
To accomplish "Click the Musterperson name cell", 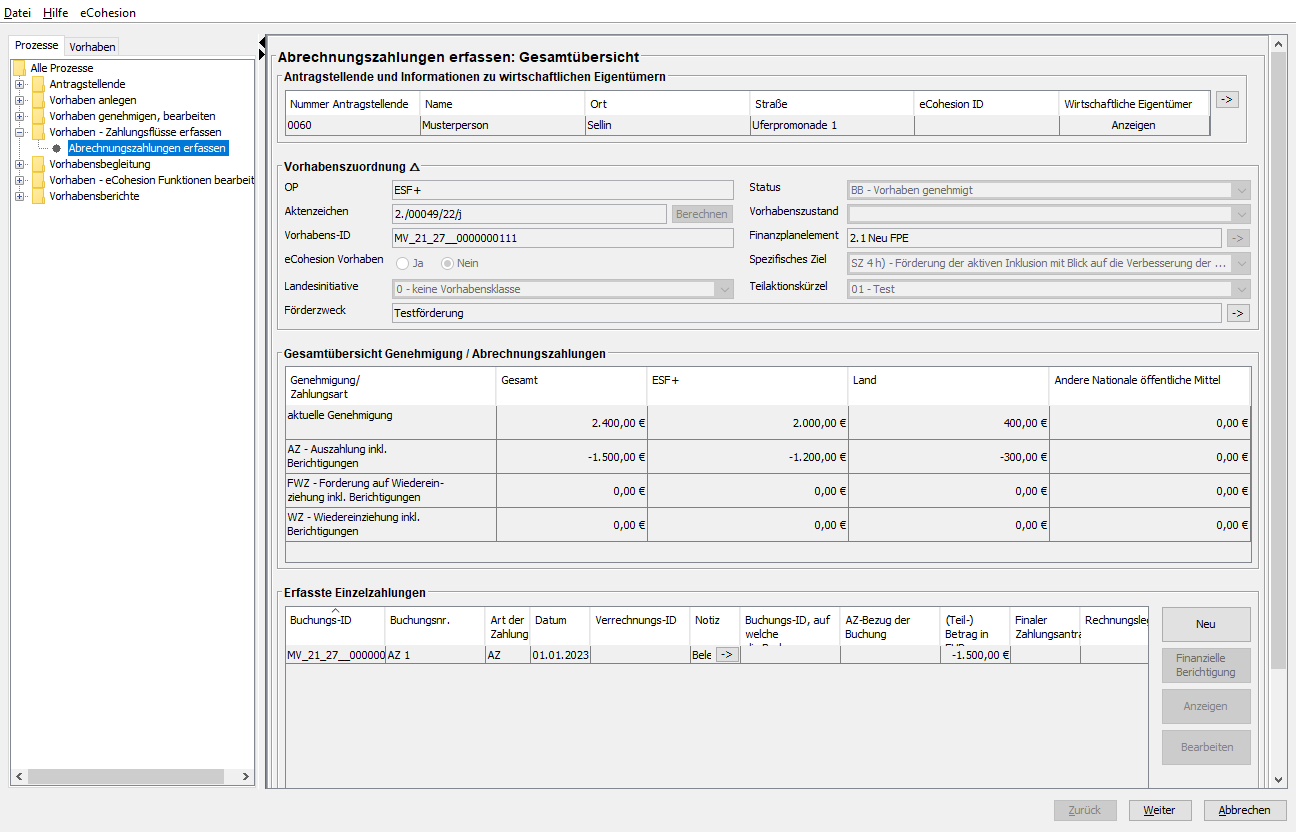I will point(502,125).
